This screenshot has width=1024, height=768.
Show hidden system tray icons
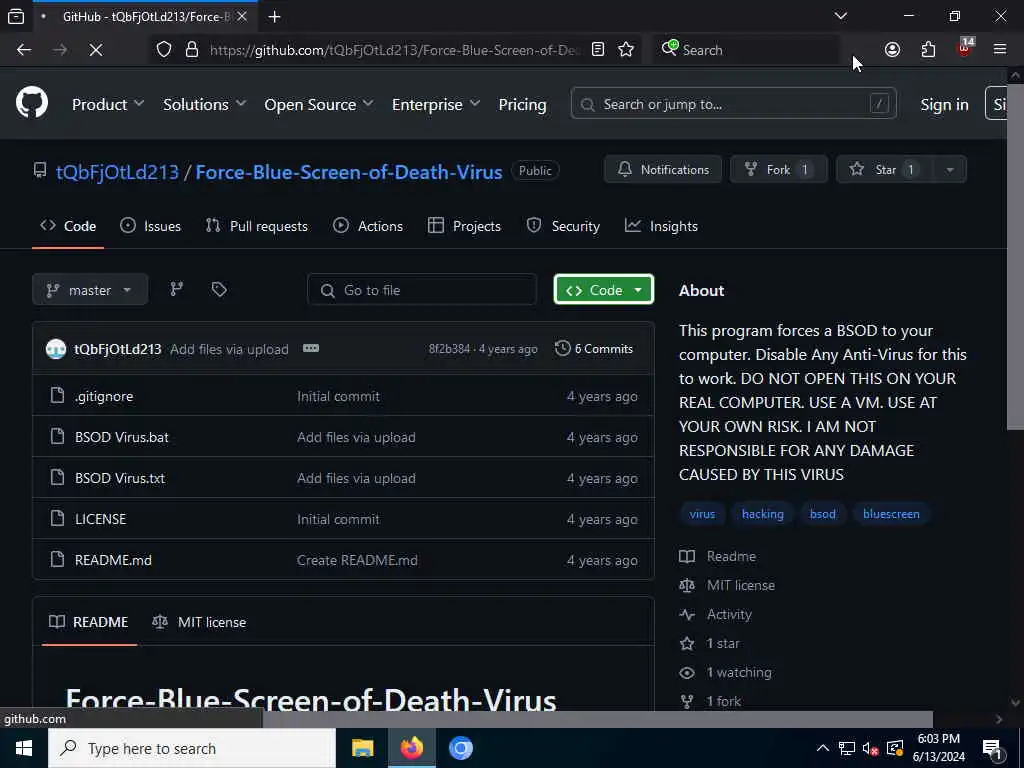(x=823, y=748)
